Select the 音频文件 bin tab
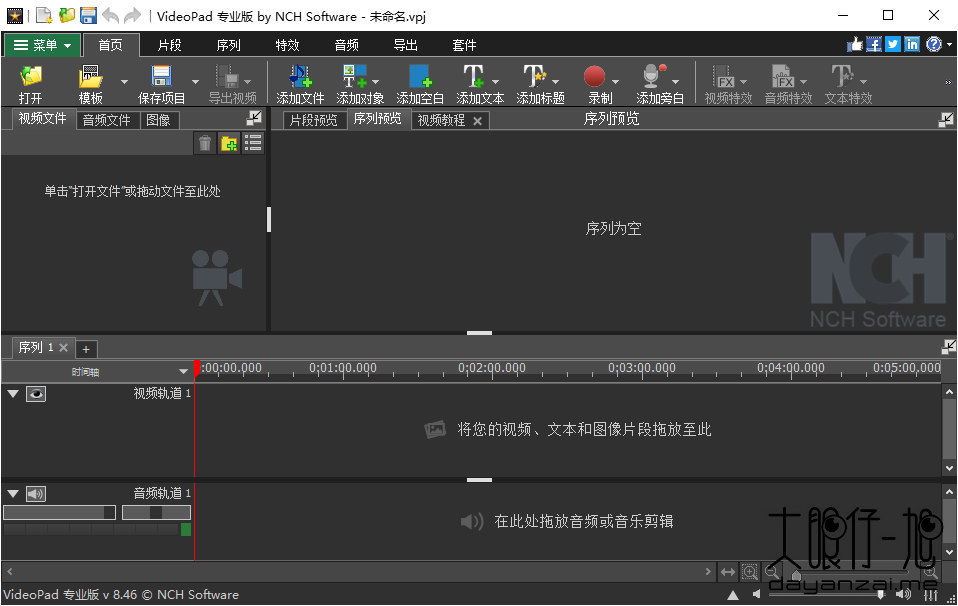This screenshot has width=958, height=606. click(x=107, y=120)
